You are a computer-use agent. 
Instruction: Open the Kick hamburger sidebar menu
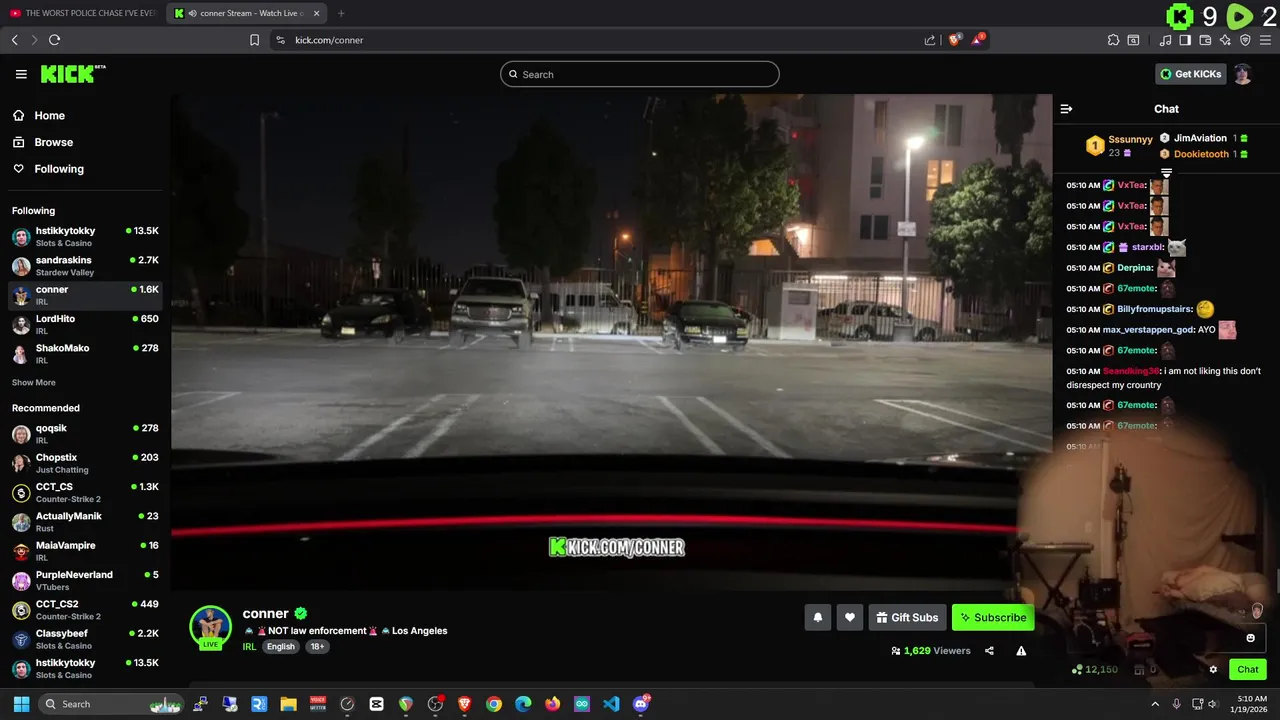click(21, 74)
